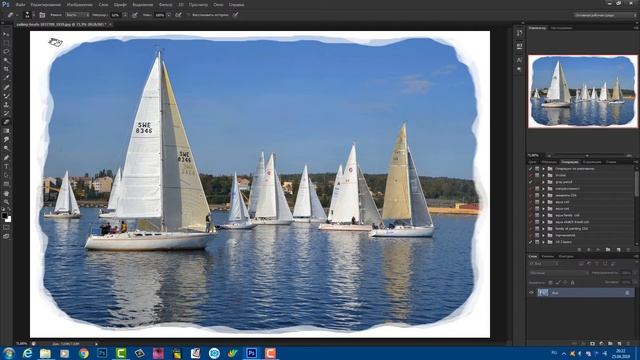Image resolution: width=640 pixels, height=360 pixels.
Task: Open the eraser Mode dropdown
Action: tap(77, 15)
